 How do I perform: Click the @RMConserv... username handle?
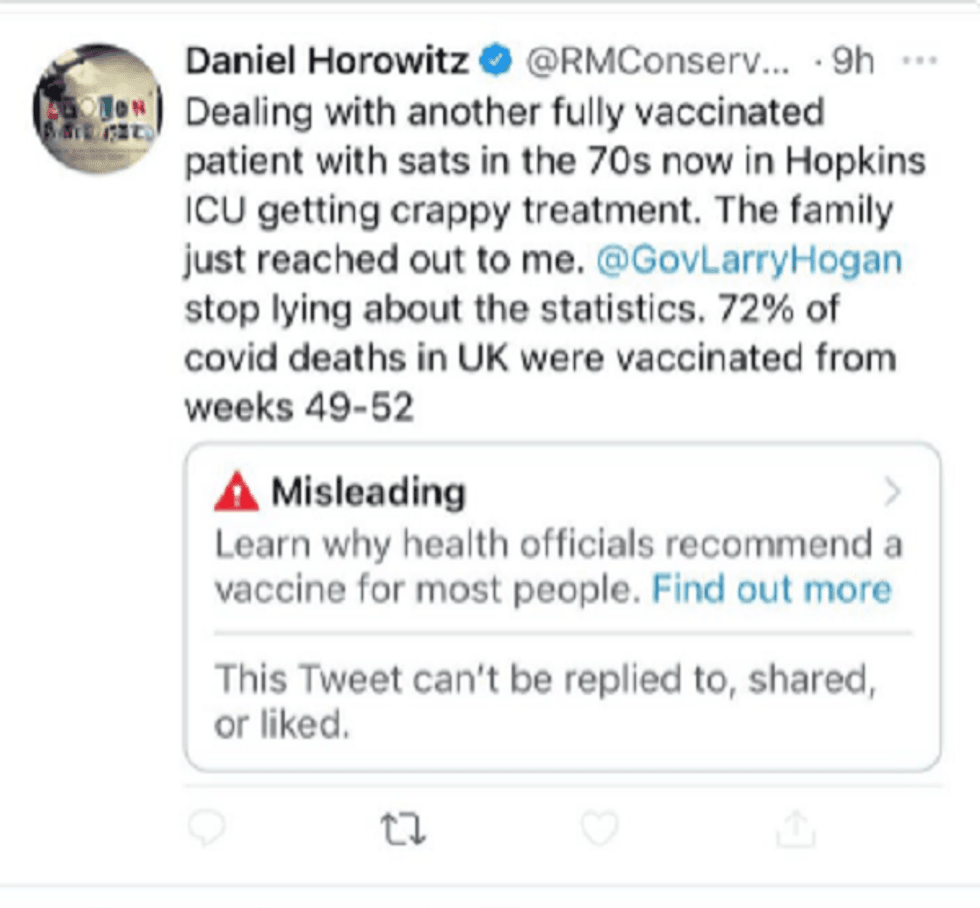[x=657, y=62]
